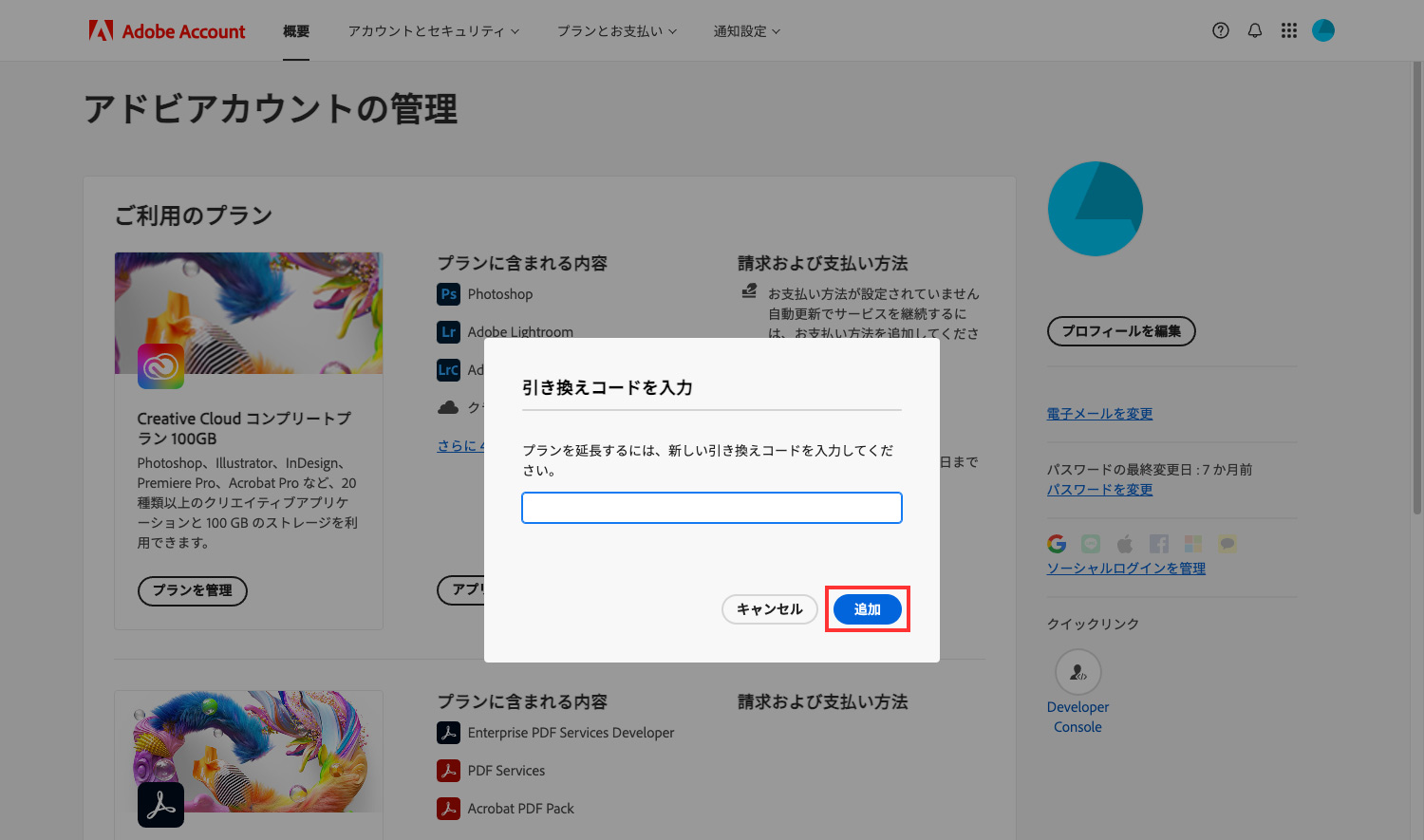Open the apps grid icon
Viewport: 1424px width, 840px height.
coord(1289,30)
